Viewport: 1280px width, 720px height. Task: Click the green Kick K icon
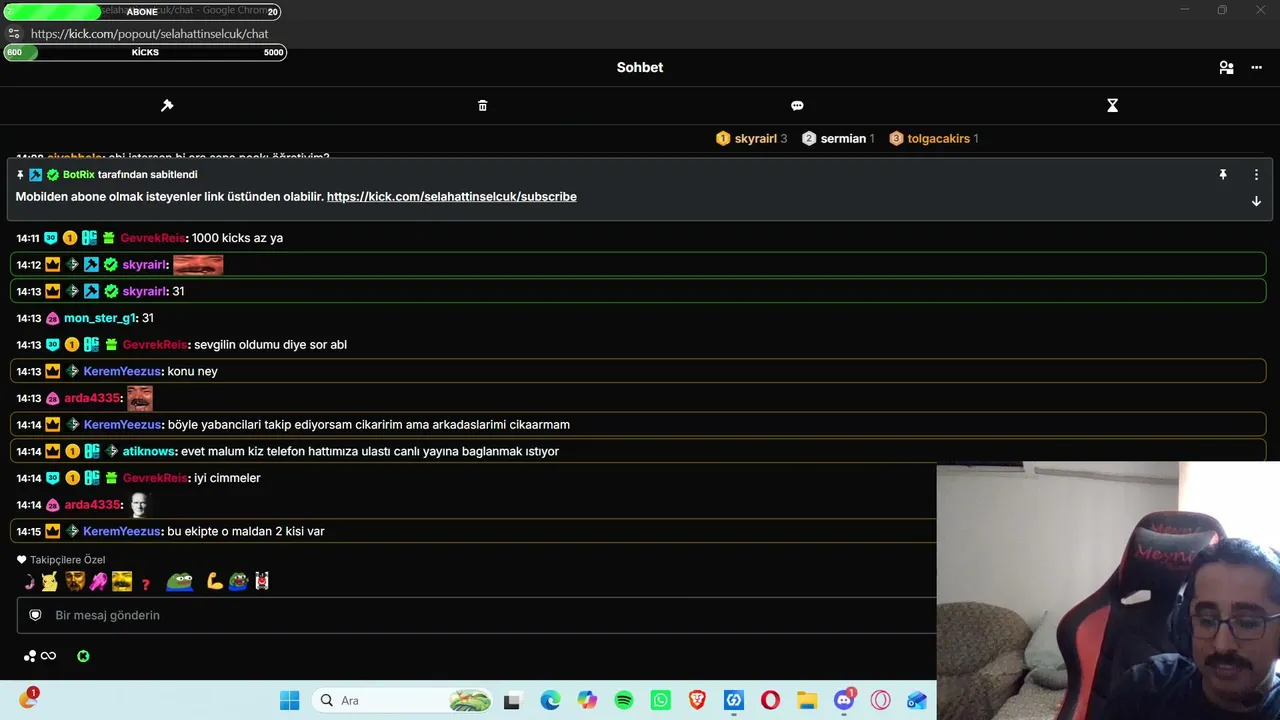point(83,656)
